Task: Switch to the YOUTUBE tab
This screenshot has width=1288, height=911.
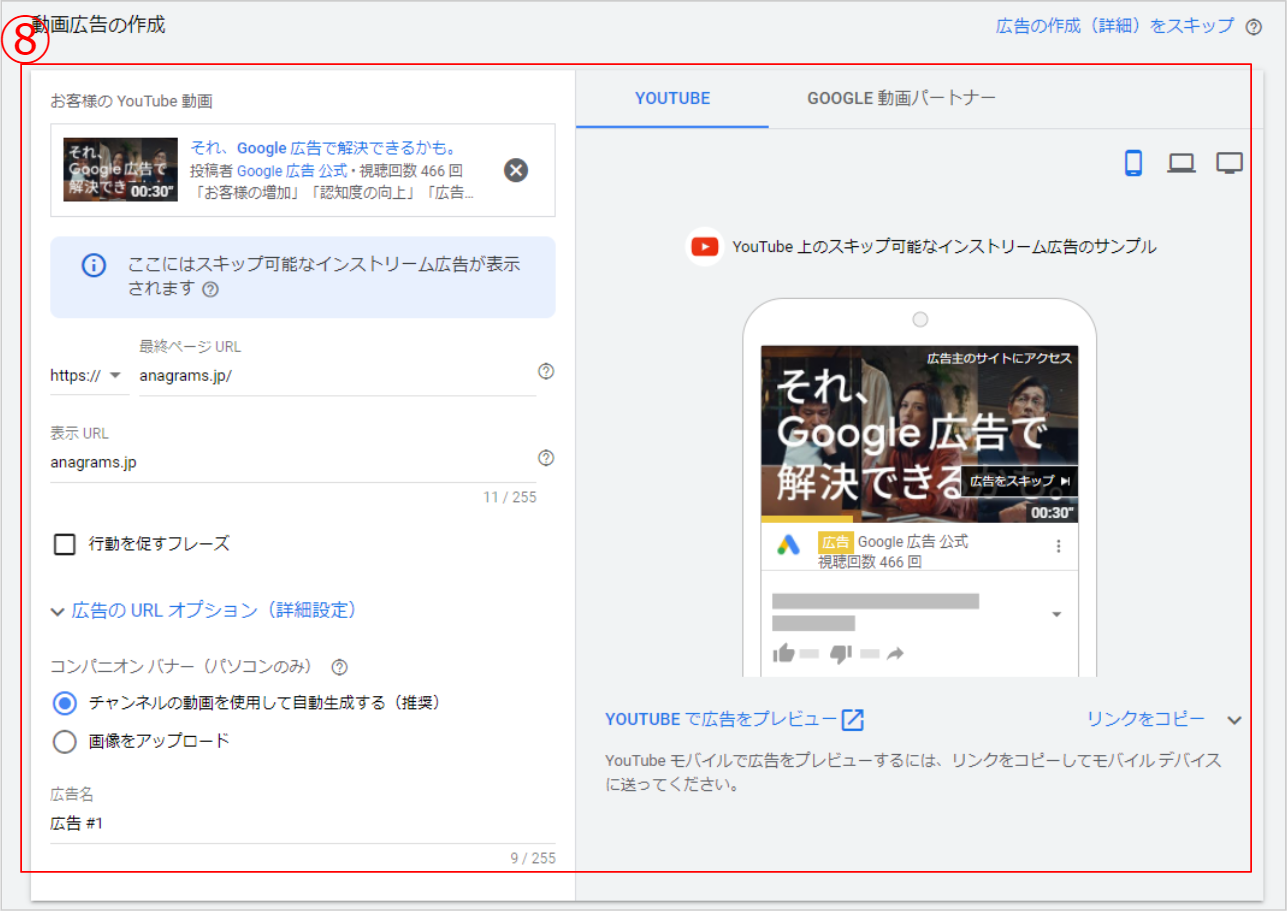Action: pyautogui.click(x=672, y=98)
